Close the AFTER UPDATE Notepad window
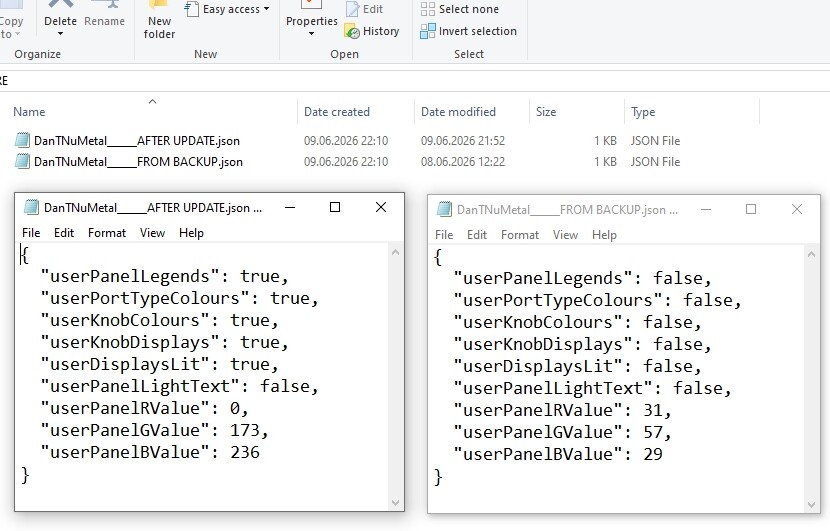Image resolution: width=830 pixels, height=531 pixels. 381,208
